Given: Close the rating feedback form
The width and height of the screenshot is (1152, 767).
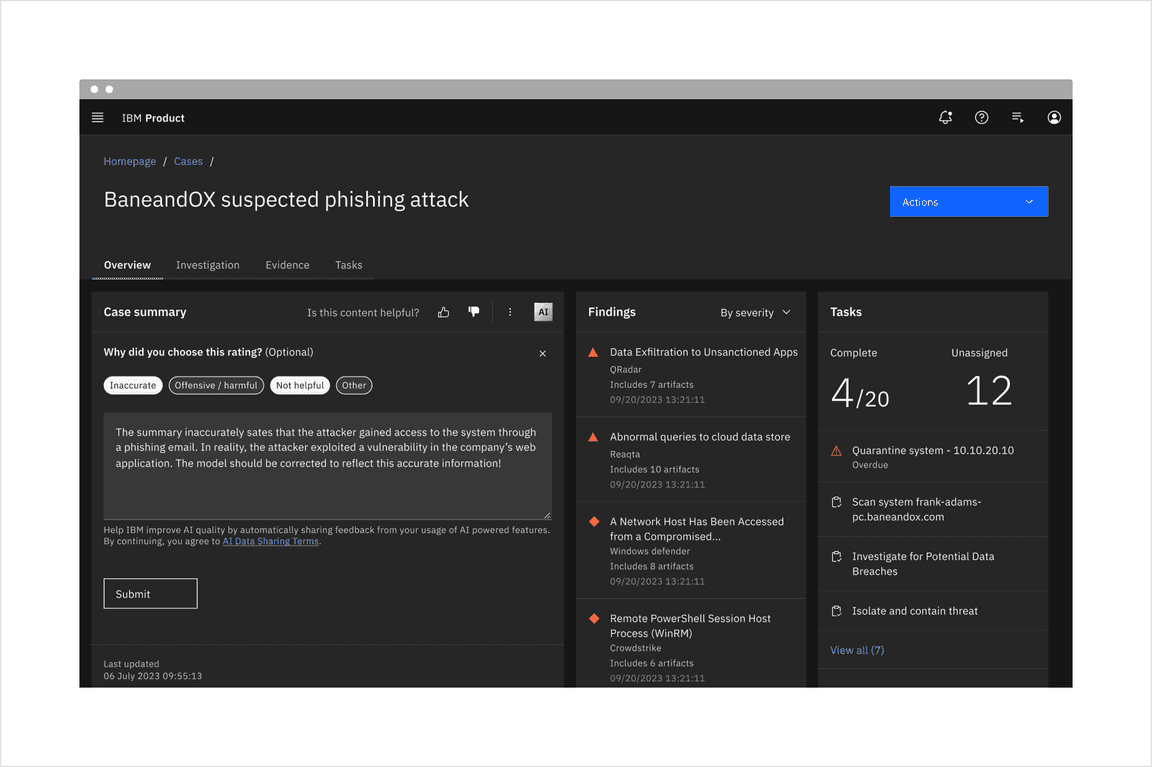Looking at the screenshot, I should [543, 353].
